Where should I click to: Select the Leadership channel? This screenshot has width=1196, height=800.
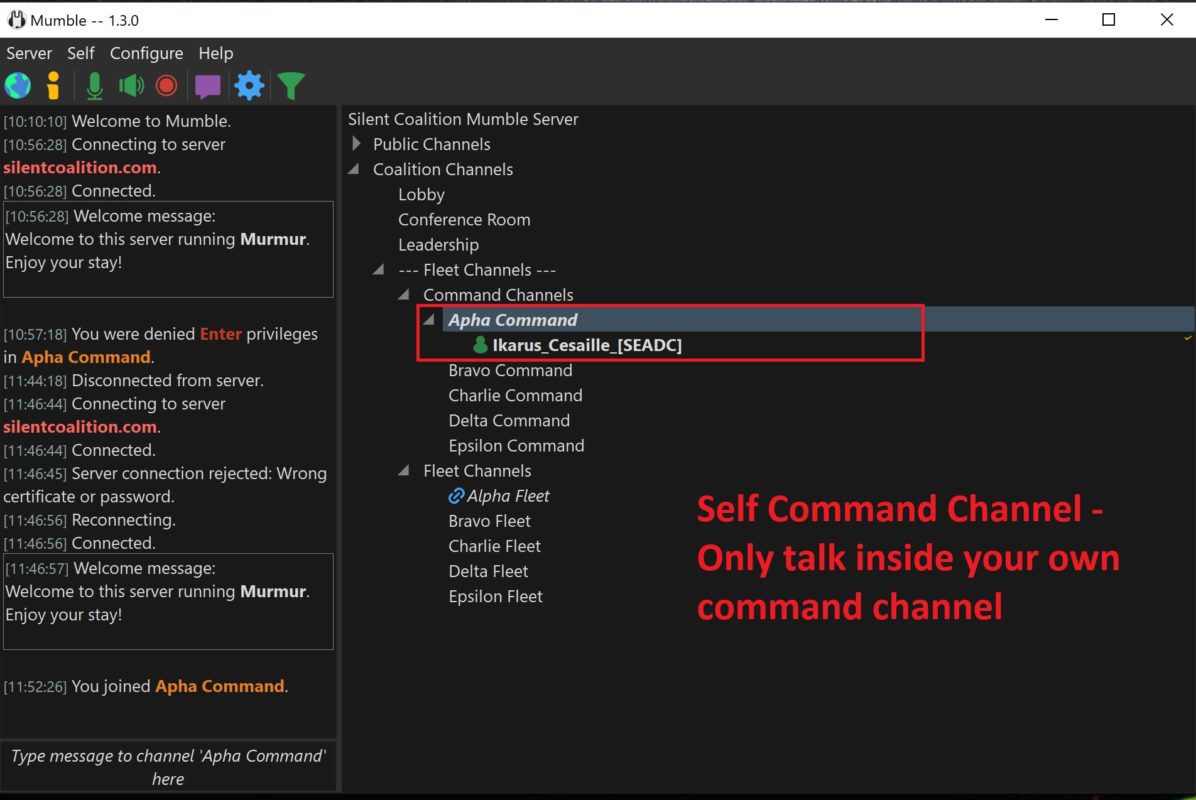tap(439, 245)
